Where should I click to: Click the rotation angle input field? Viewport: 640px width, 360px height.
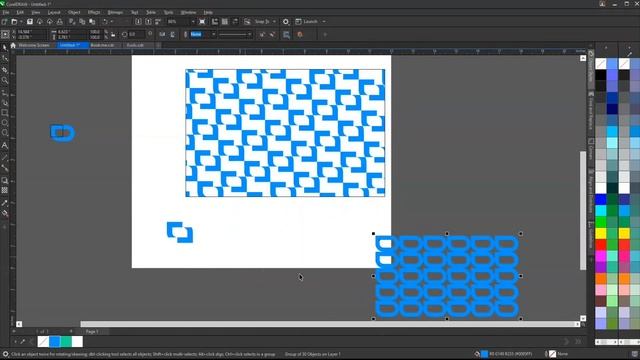[x=136, y=35]
